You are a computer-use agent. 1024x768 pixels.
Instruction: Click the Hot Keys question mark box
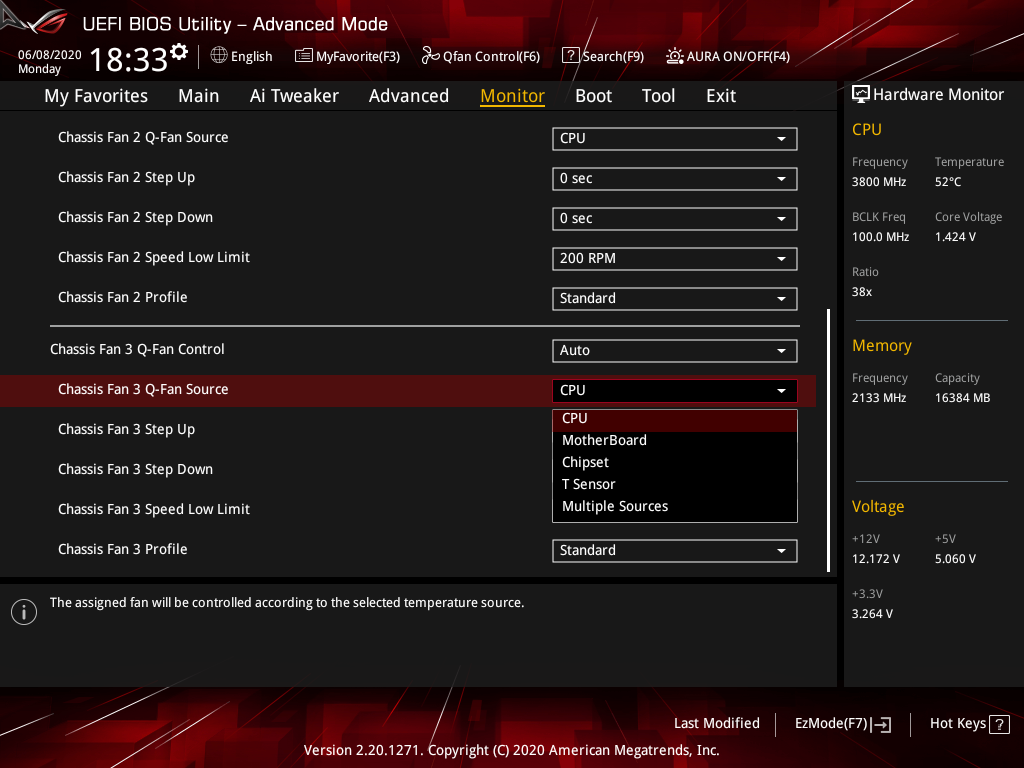pos(999,724)
